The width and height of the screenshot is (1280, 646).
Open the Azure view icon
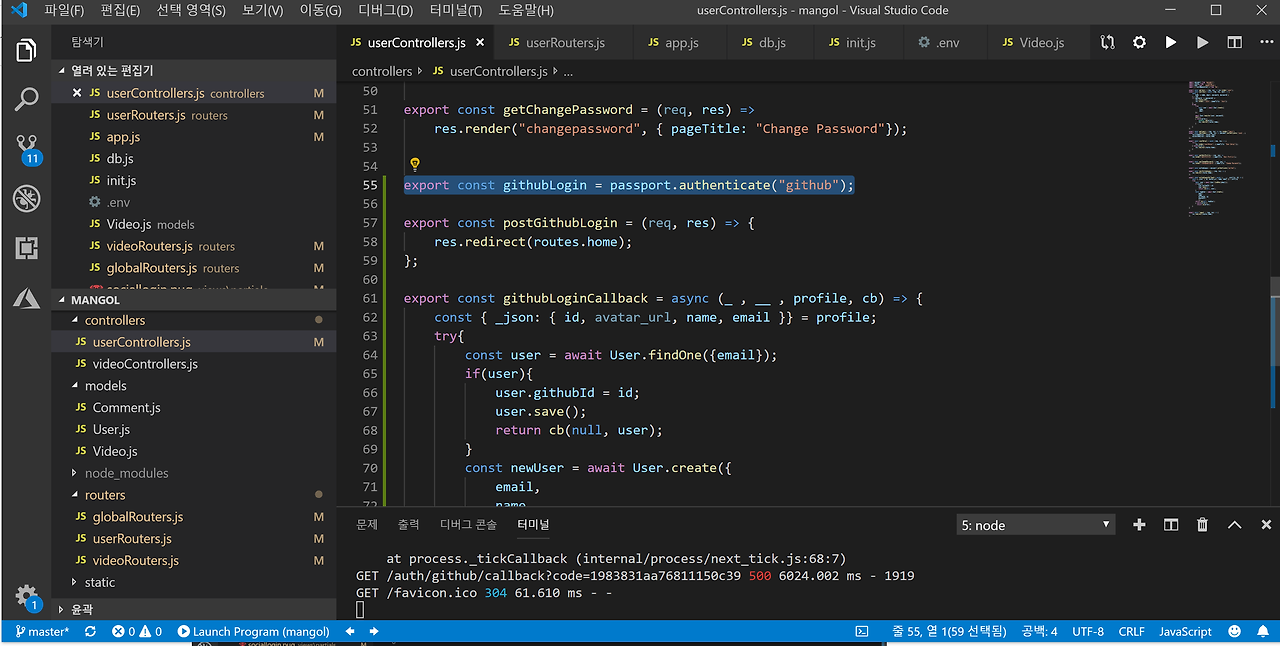[26, 297]
